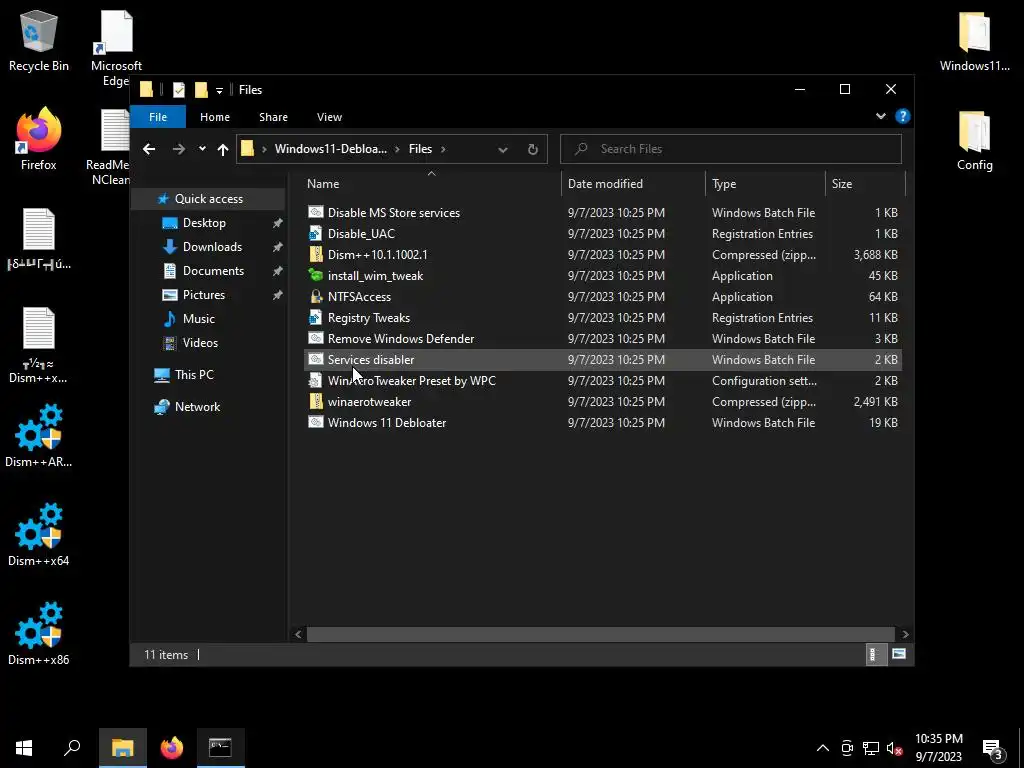Click the Properties quick access toolbar icon
The width and height of the screenshot is (1024, 768).
coord(178,89)
